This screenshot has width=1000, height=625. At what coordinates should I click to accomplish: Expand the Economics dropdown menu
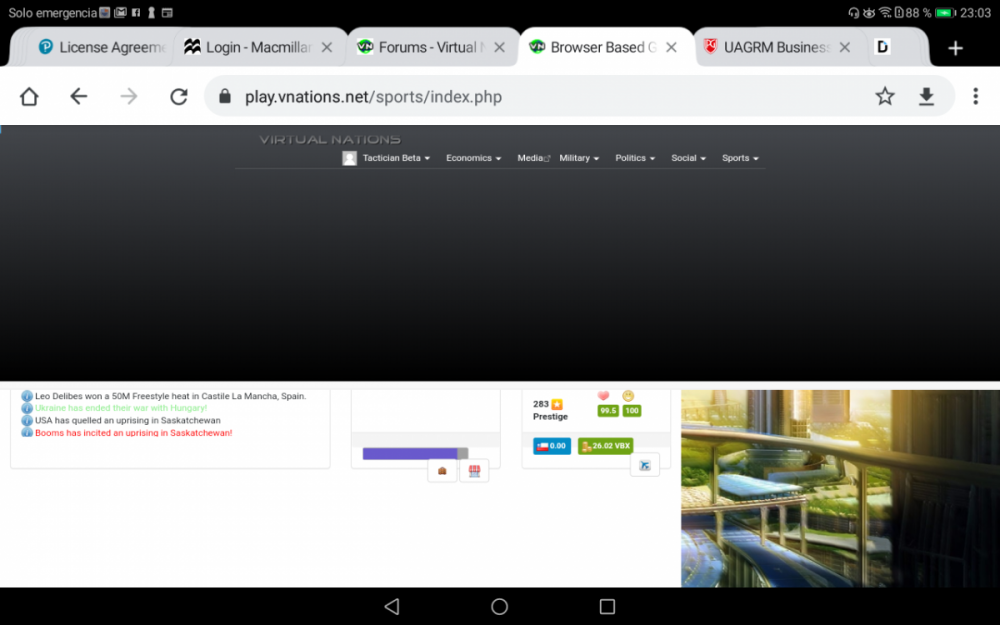tap(473, 158)
